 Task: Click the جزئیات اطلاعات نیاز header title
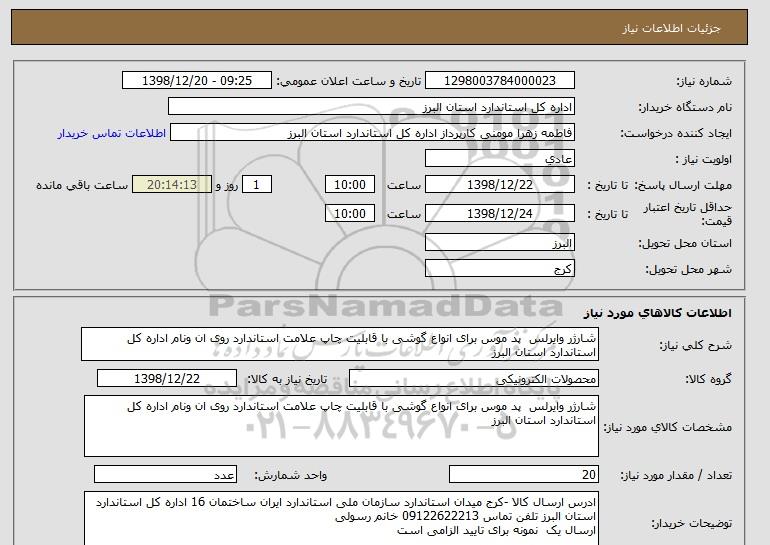tap(671, 27)
